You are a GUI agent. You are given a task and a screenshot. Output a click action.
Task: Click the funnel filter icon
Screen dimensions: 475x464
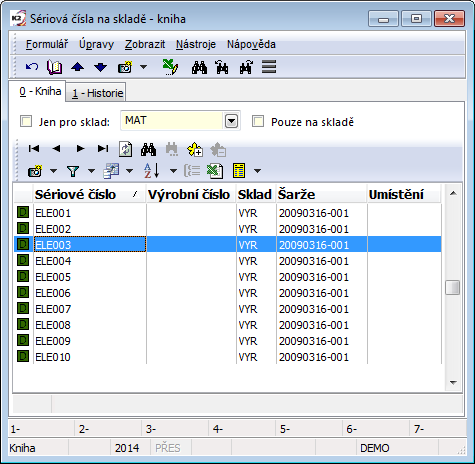(x=73, y=171)
